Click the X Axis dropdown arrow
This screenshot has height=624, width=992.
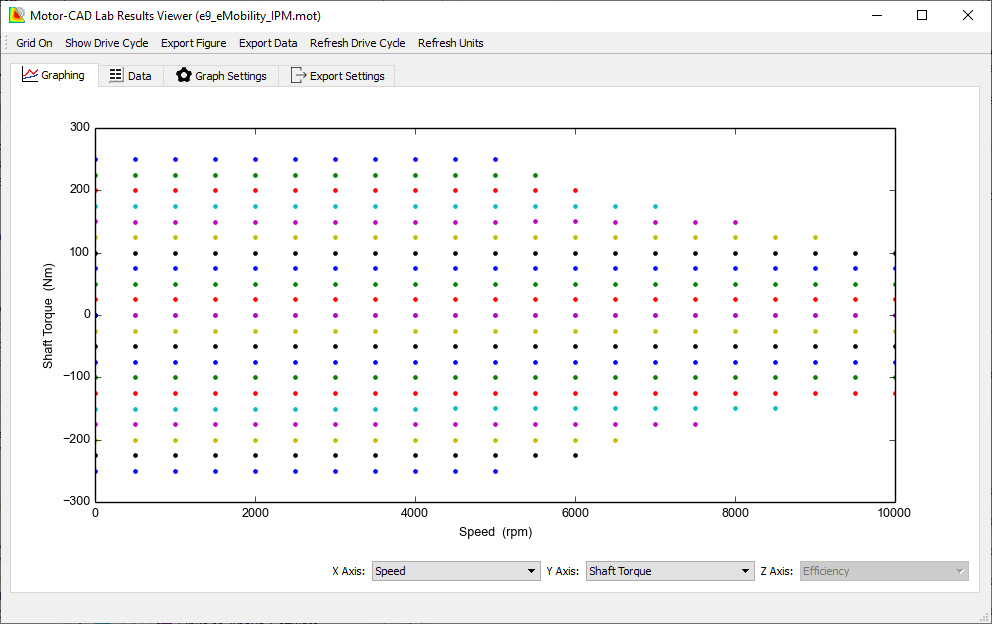click(x=531, y=571)
